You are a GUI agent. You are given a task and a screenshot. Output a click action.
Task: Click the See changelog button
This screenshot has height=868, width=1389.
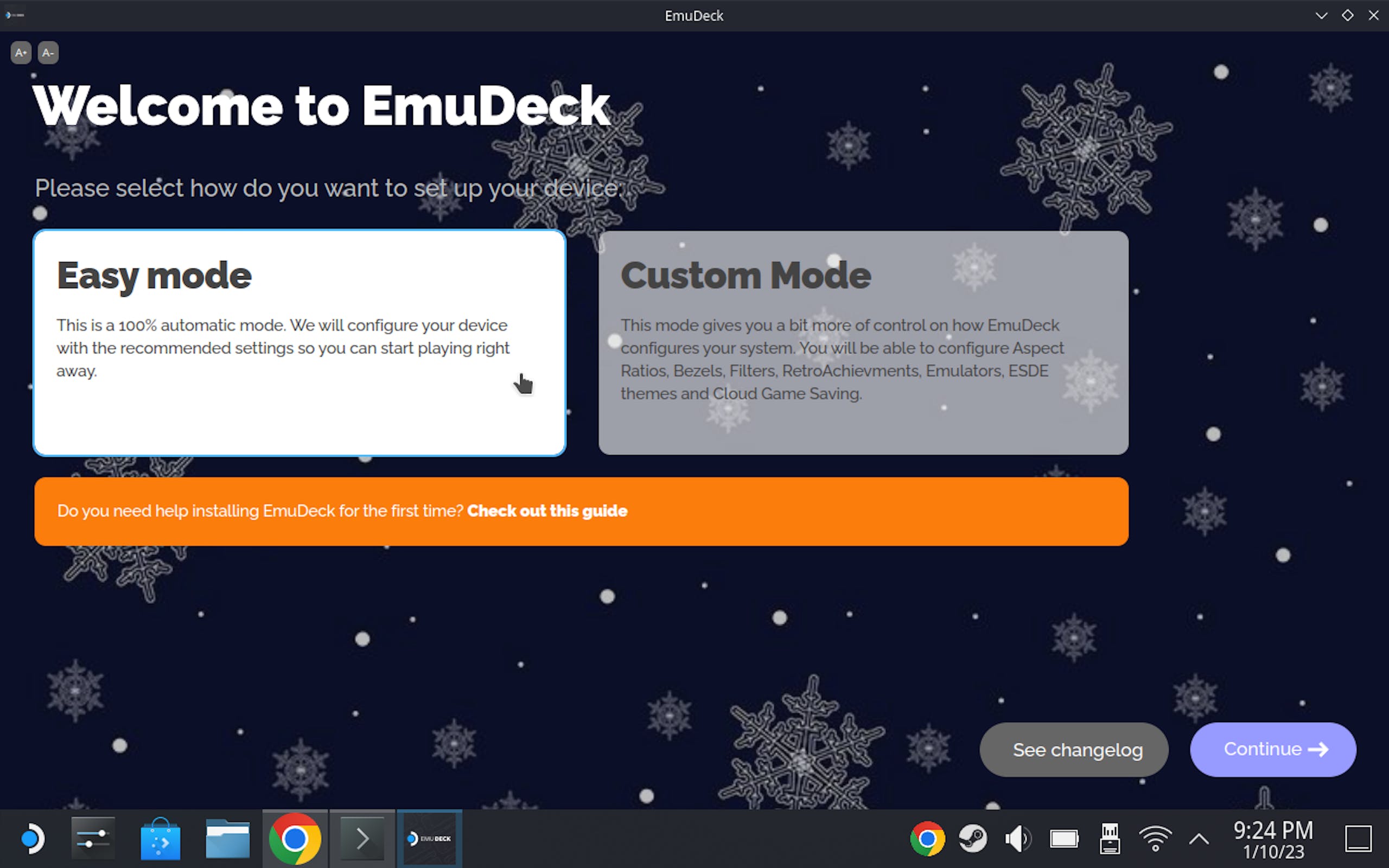pos(1074,749)
